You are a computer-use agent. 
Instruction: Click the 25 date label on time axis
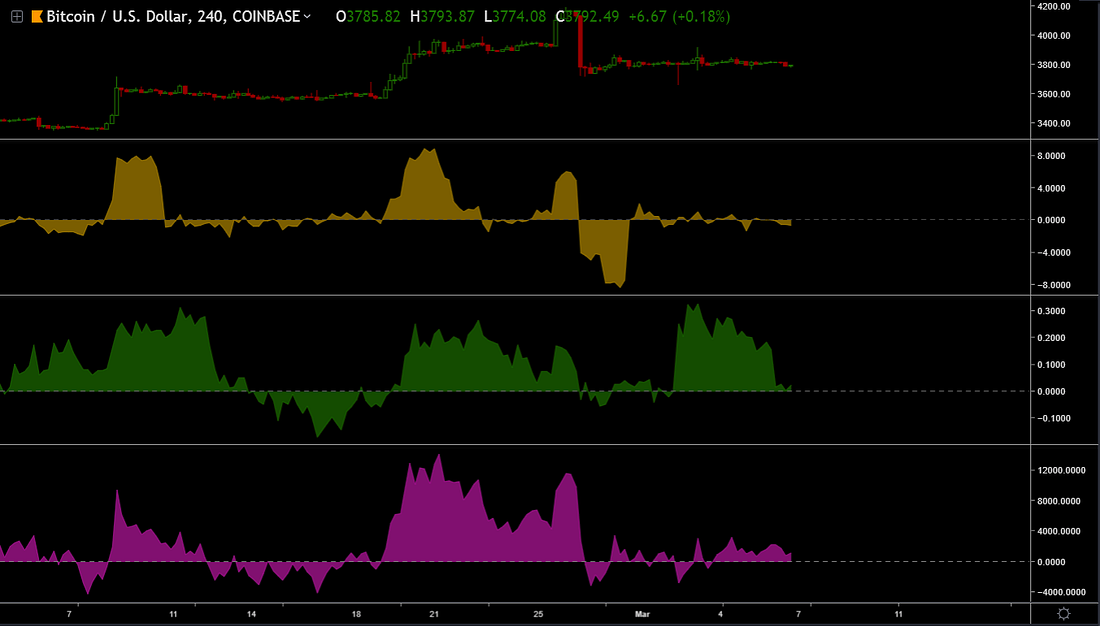[538, 614]
